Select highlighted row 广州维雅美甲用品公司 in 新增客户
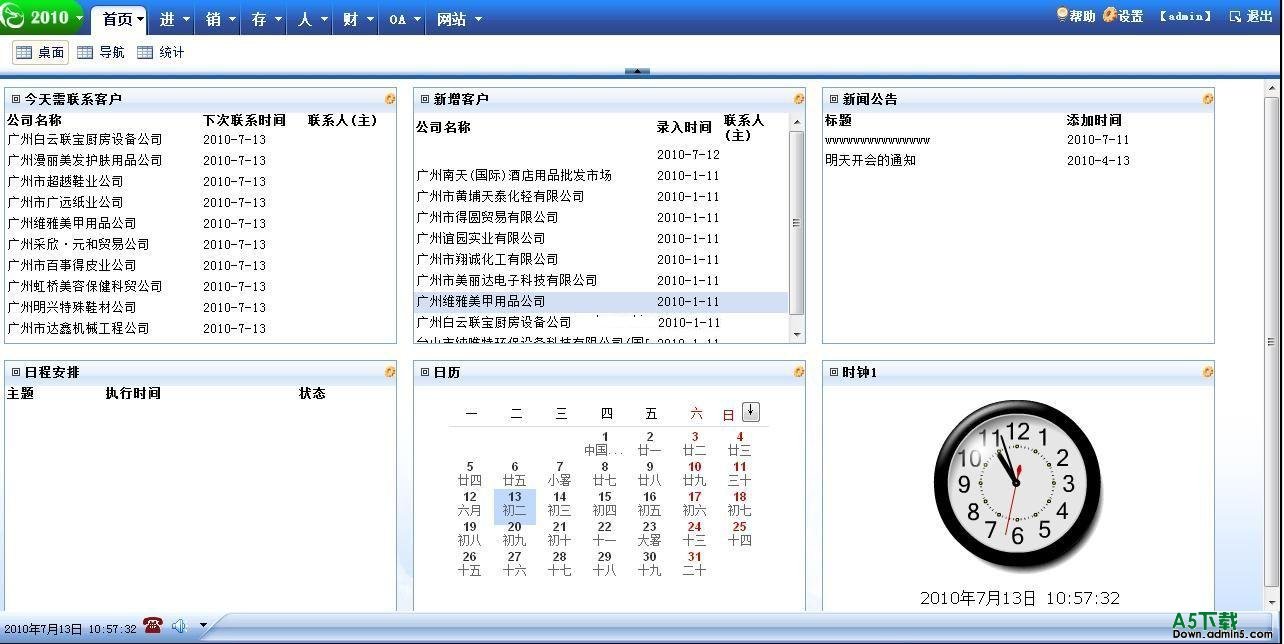 602,301
